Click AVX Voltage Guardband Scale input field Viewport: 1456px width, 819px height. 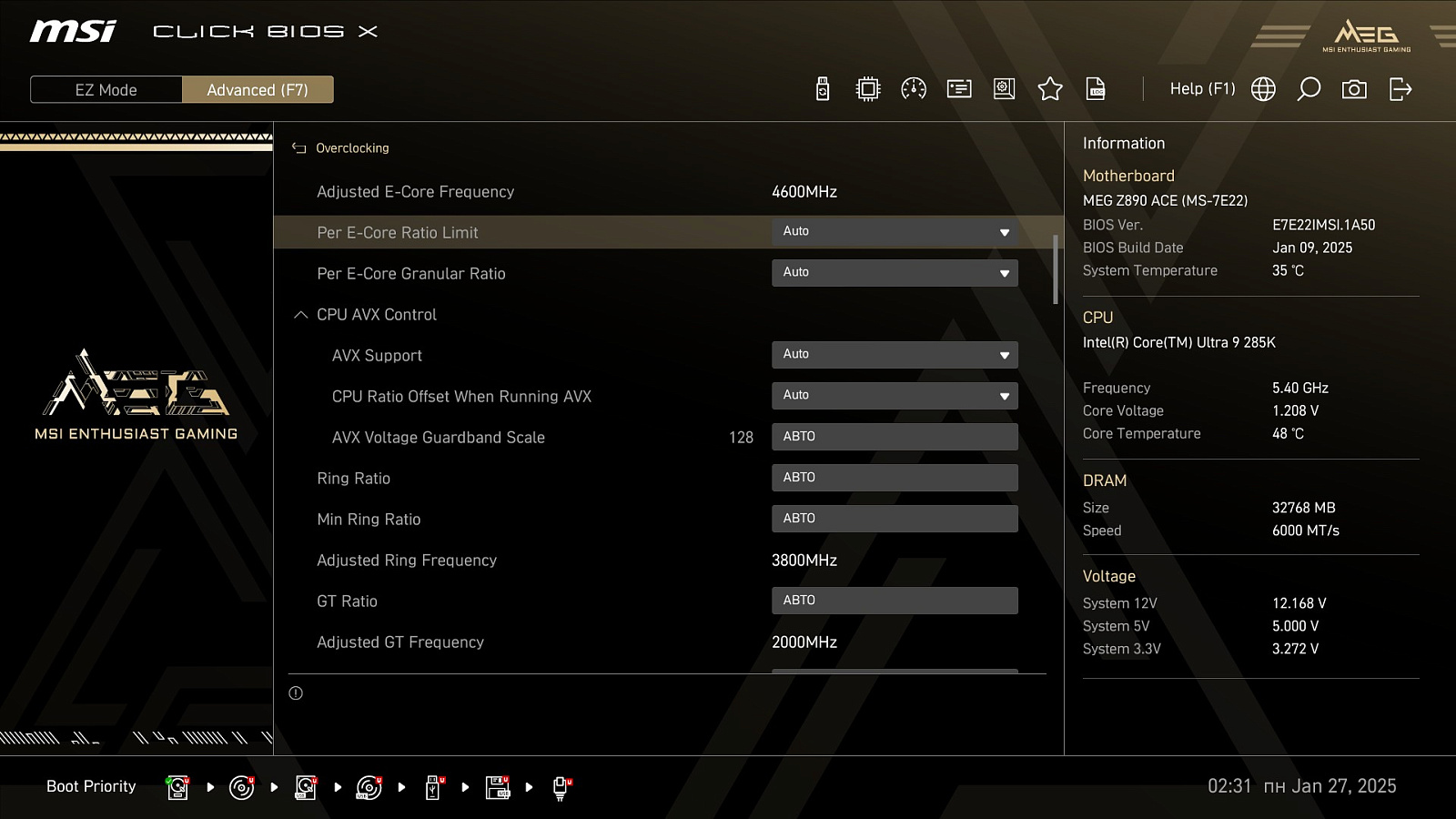895,437
